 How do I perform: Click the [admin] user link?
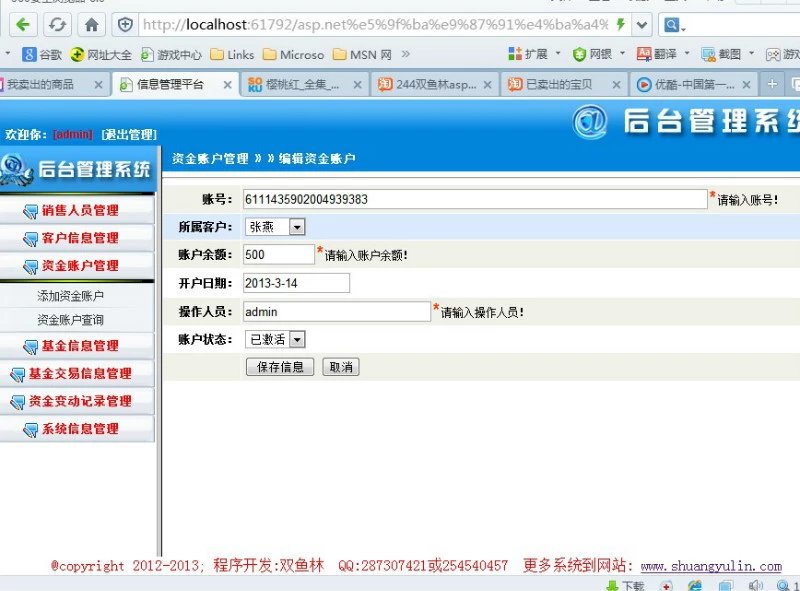(x=73, y=134)
